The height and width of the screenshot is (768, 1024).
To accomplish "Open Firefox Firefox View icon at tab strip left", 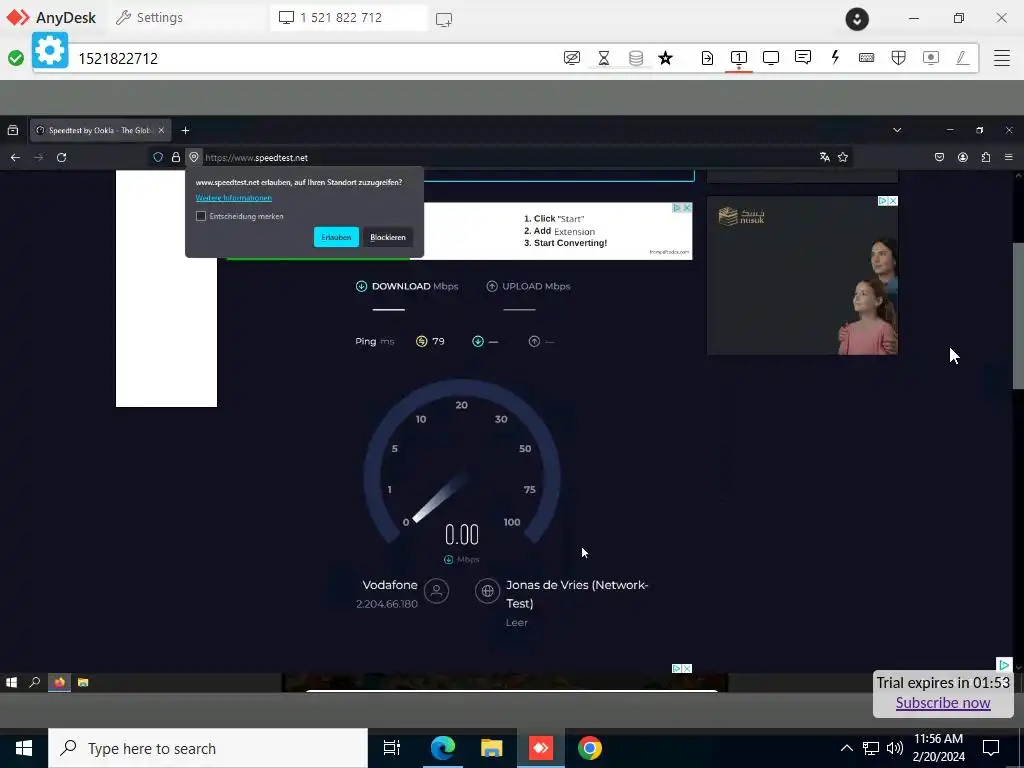I will point(12,131).
